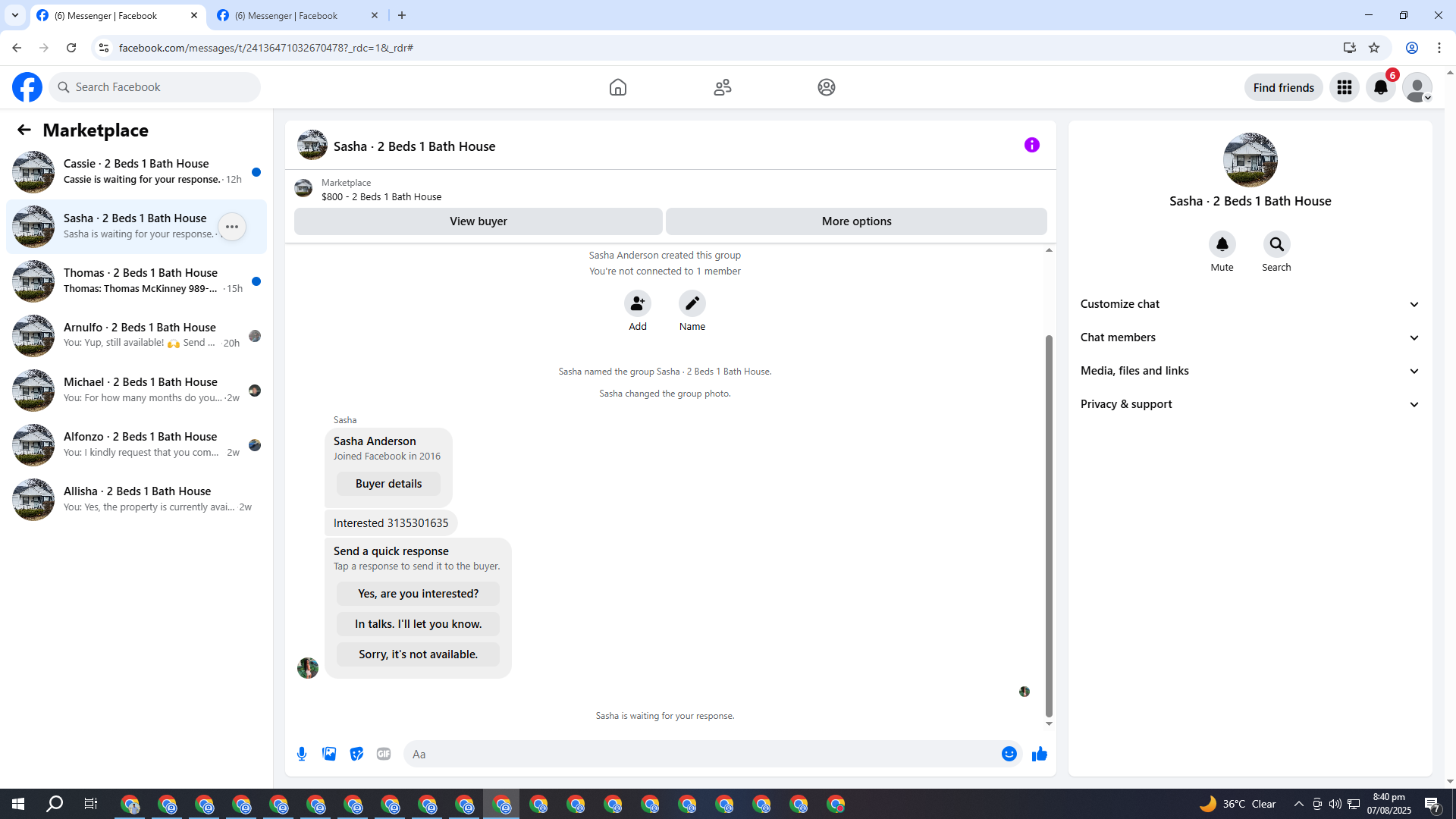Add people to the group

click(638, 303)
